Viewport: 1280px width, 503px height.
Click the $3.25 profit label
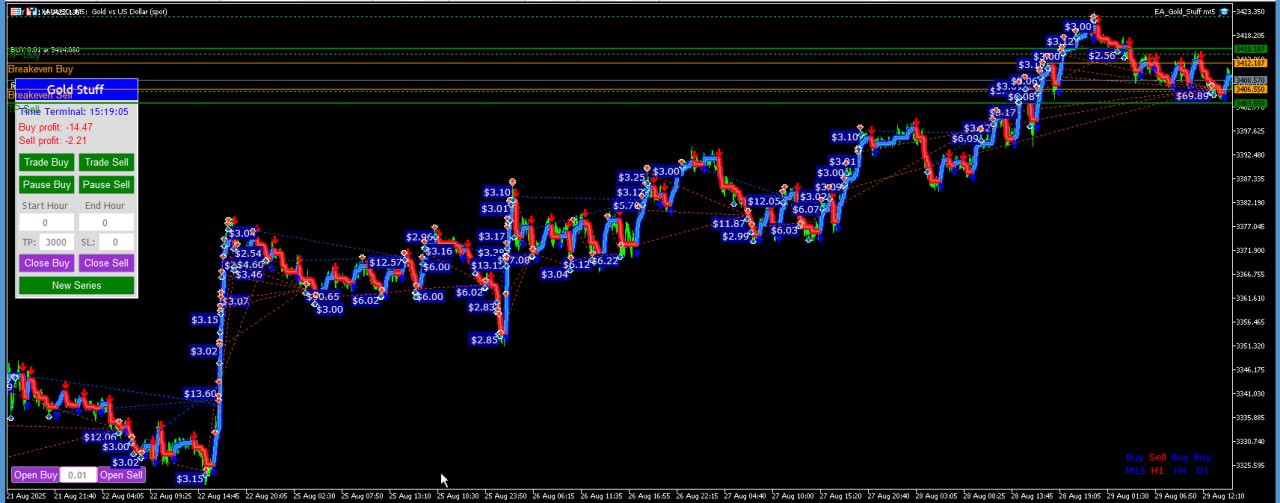point(632,178)
